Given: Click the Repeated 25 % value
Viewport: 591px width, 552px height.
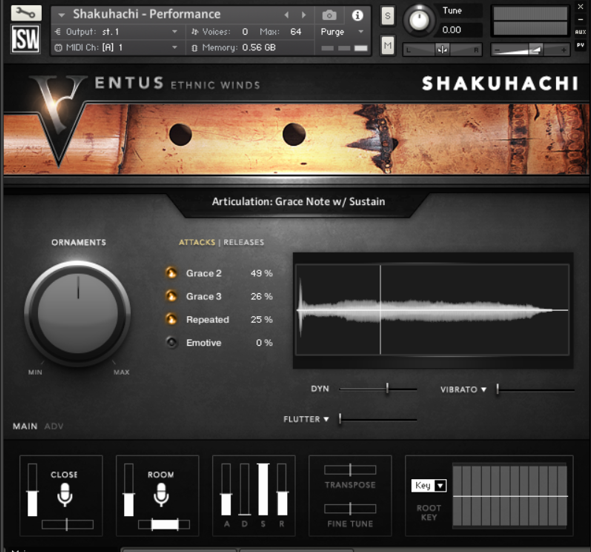Looking at the screenshot, I should tap(262, 320).
